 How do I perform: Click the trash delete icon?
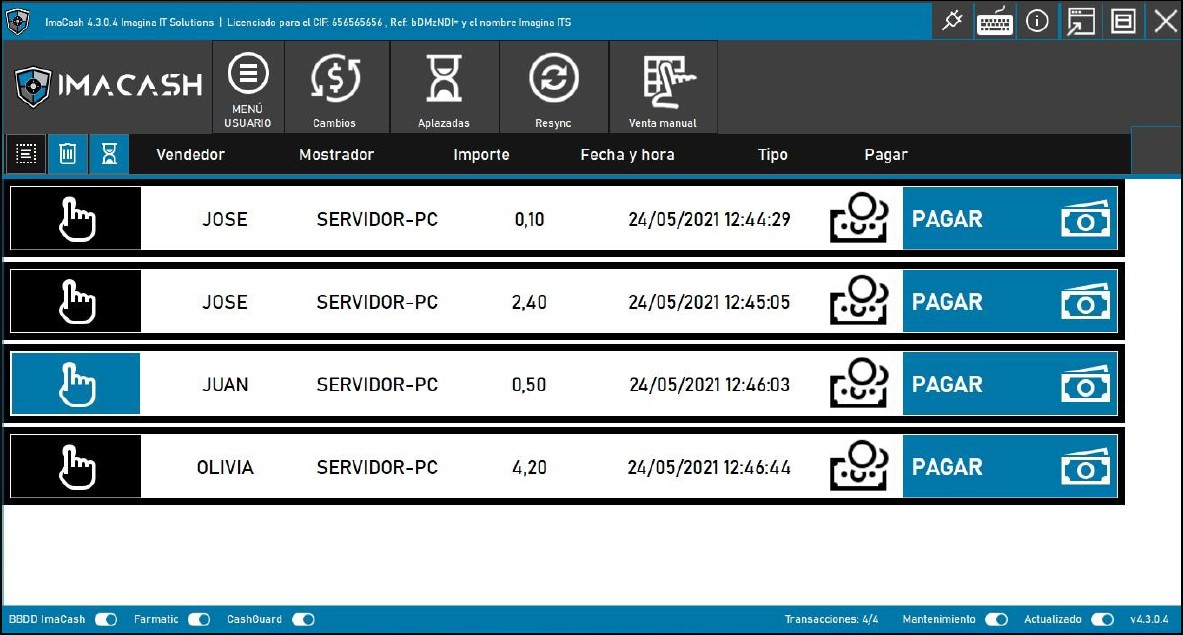[x=67, y=154]
